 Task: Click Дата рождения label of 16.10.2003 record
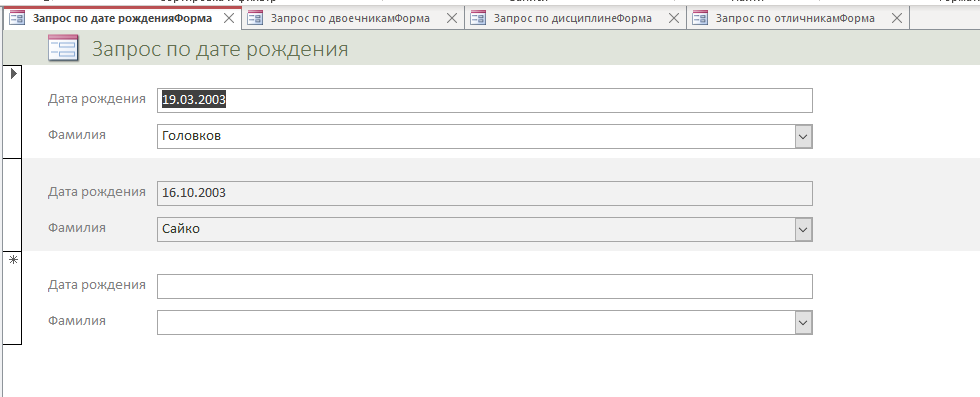pos(97,192)
